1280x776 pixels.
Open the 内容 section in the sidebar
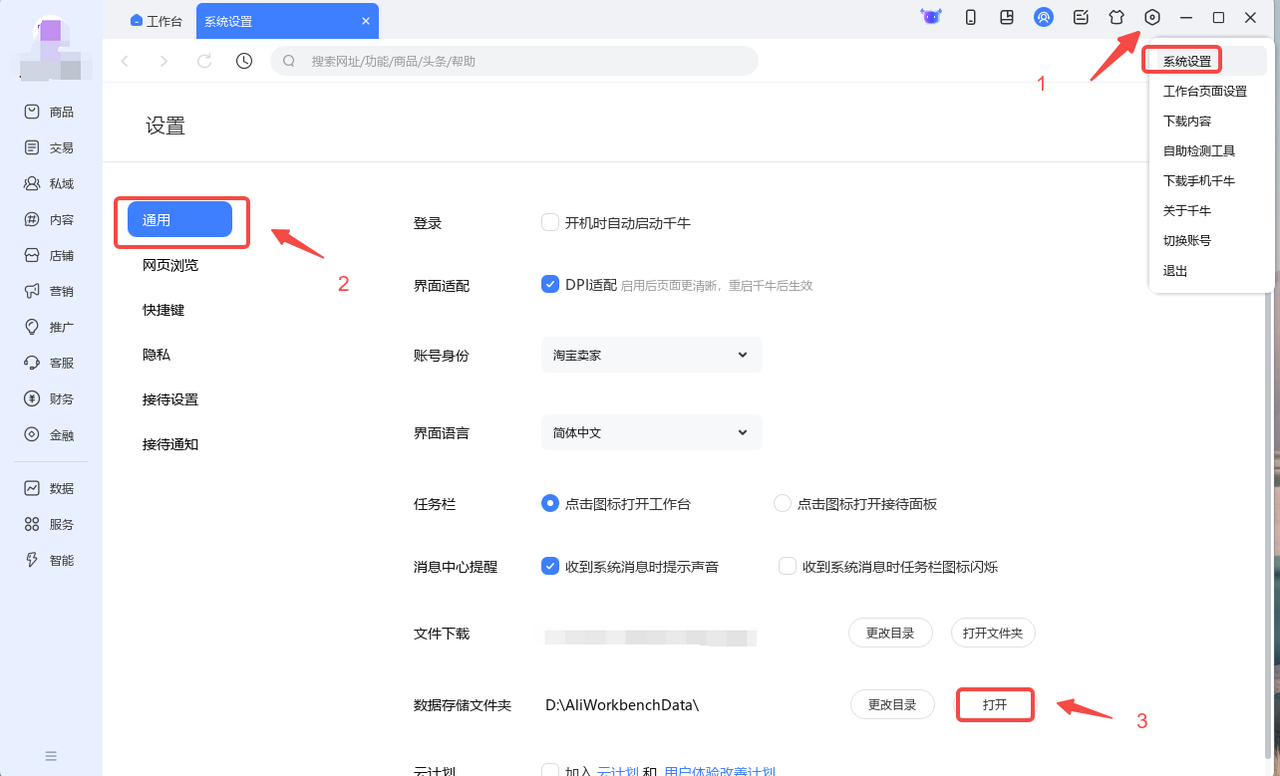coord(50,220)
